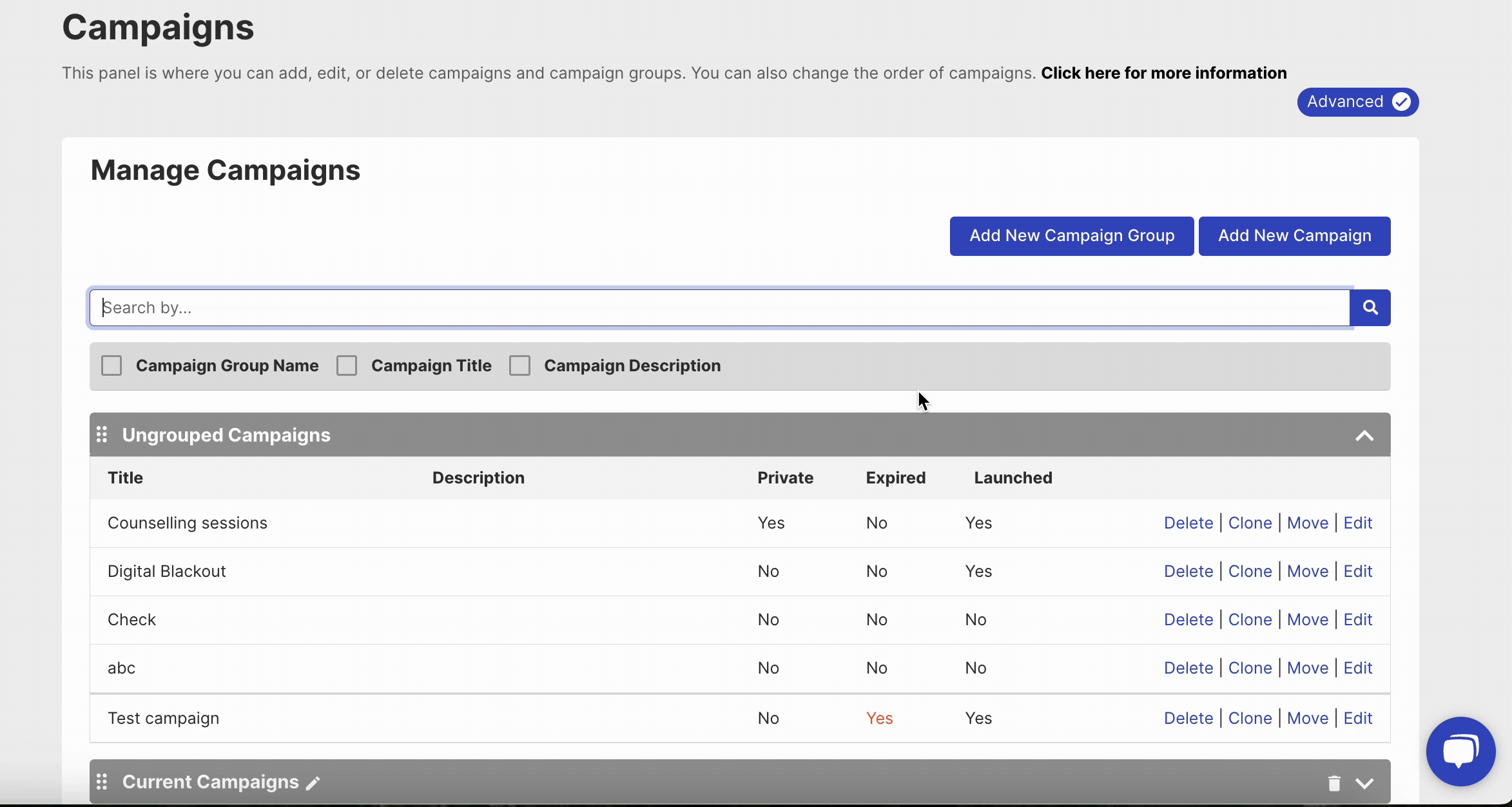
Task: Click the checkmark icon on Advanced
Action: pyautogui.click(x=1401, y=102)
